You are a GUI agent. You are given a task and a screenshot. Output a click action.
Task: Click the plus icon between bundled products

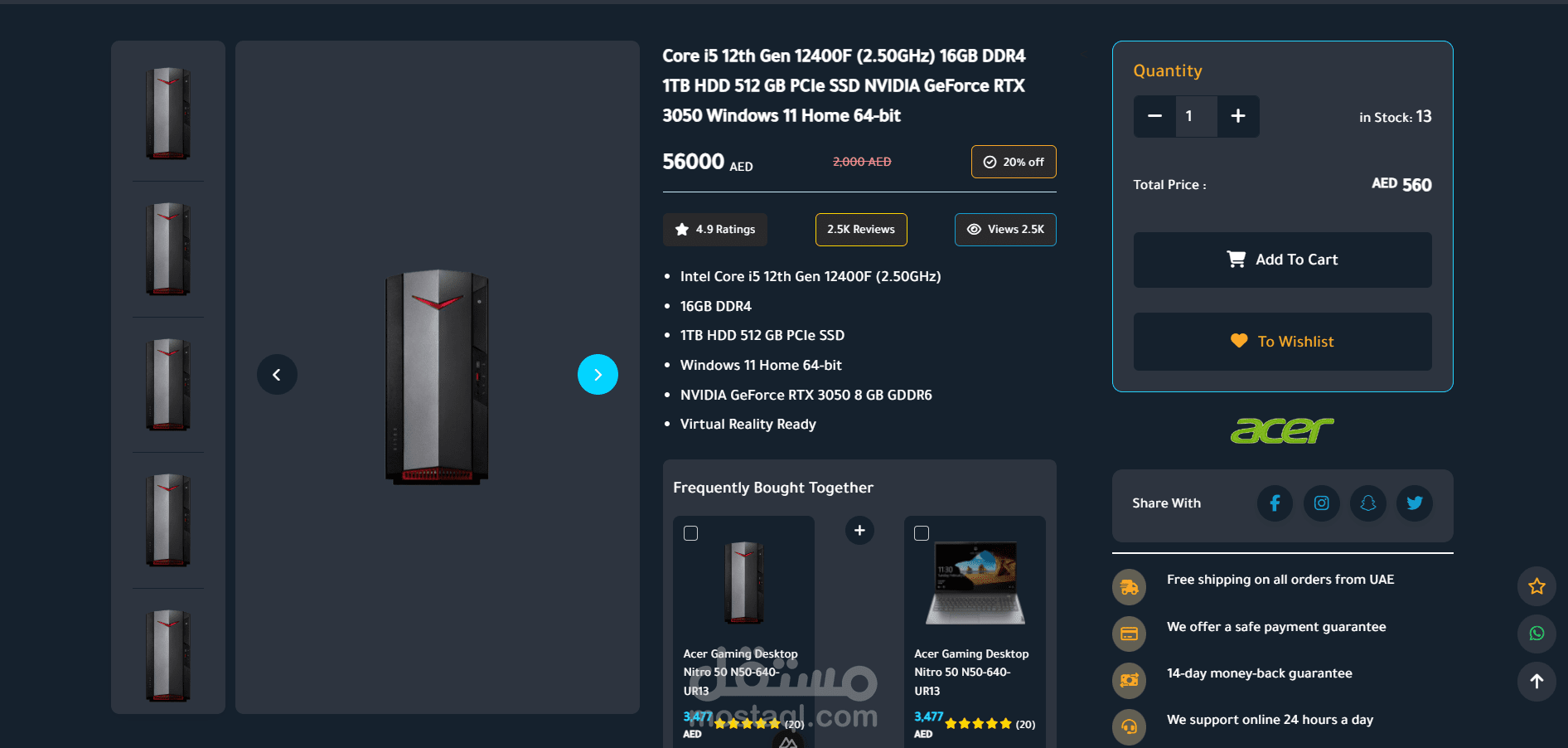859,531
